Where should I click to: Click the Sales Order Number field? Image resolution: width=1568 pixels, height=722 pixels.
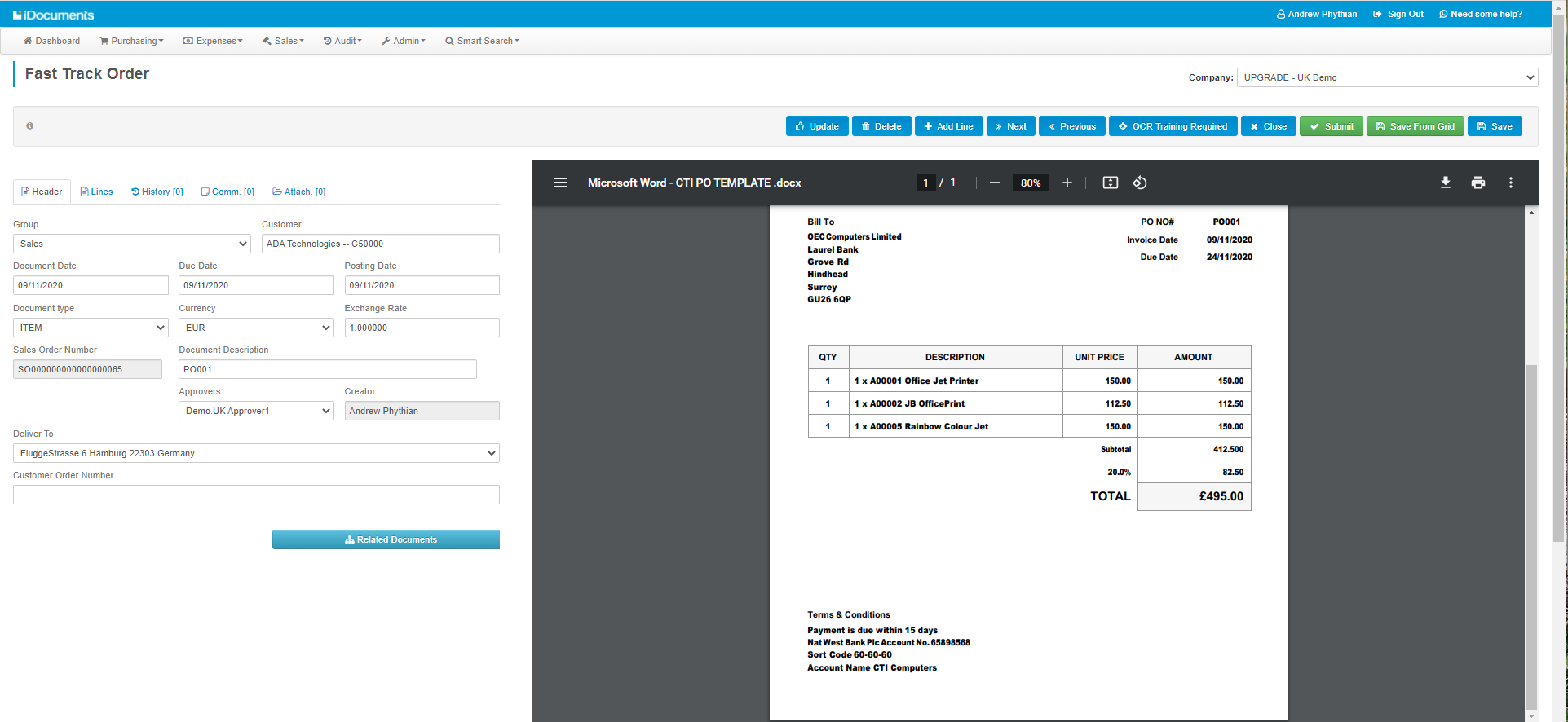point(87,369)
